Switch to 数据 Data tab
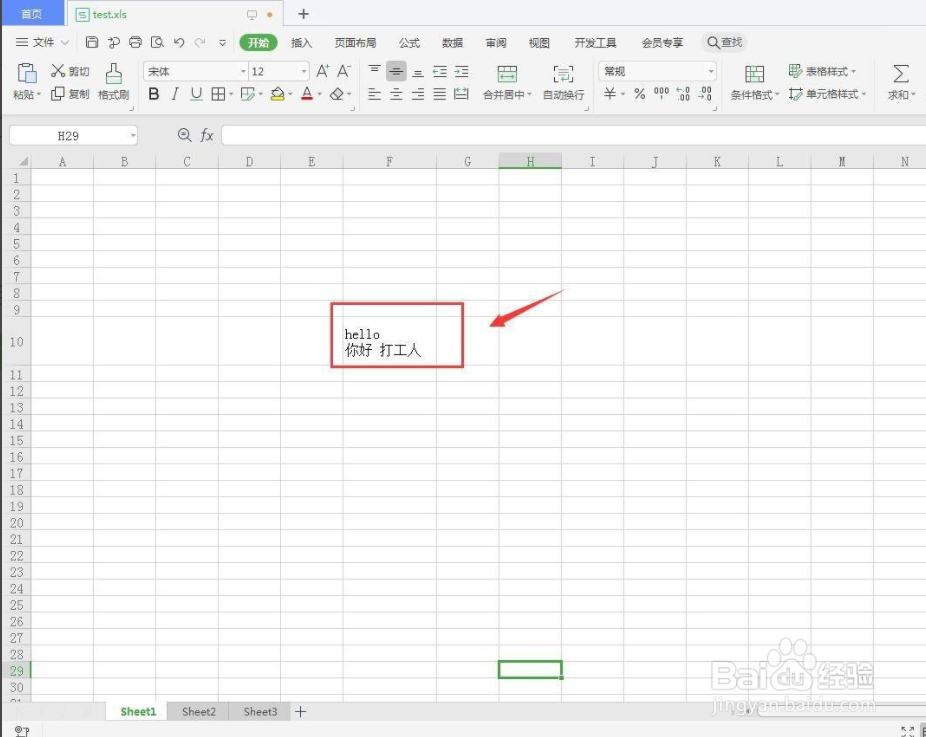The width and height of the screenshot is (926, 737). [x=452, y=43]
